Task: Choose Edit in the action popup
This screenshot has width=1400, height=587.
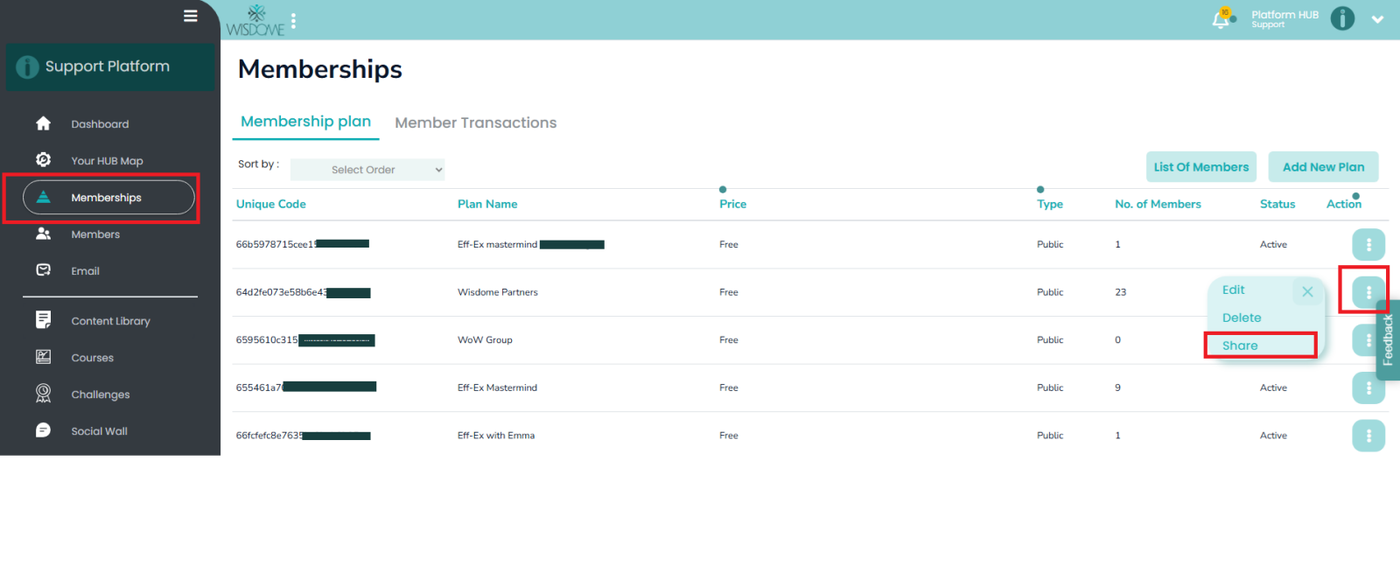Action: (x=1233, y=290)
